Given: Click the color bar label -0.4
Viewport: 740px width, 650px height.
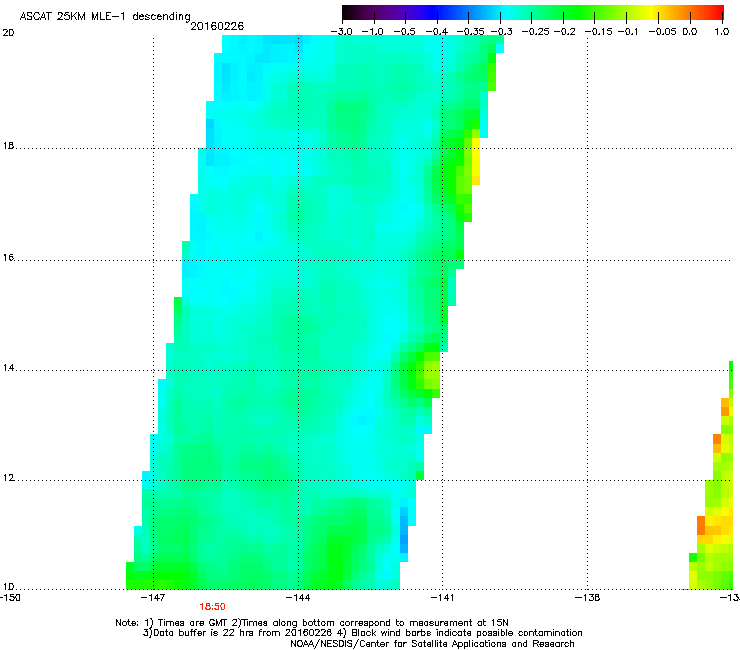Looking at the screenshot, I should pyautogui.click(x=437, y=32).
